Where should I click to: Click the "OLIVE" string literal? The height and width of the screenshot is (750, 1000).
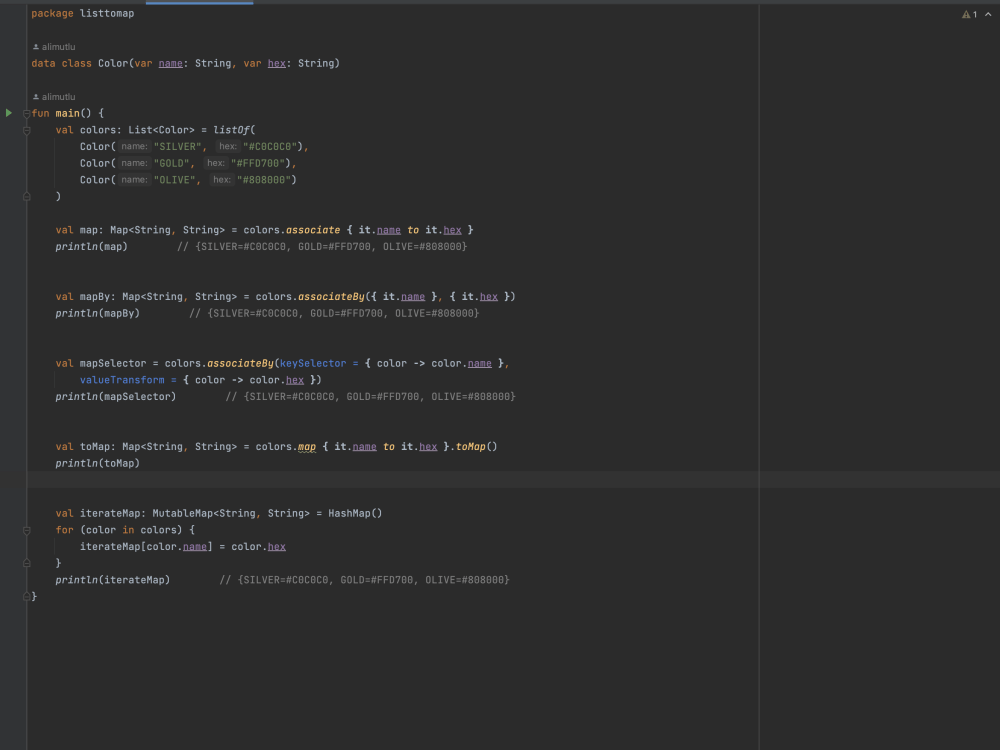coord(174,180)
